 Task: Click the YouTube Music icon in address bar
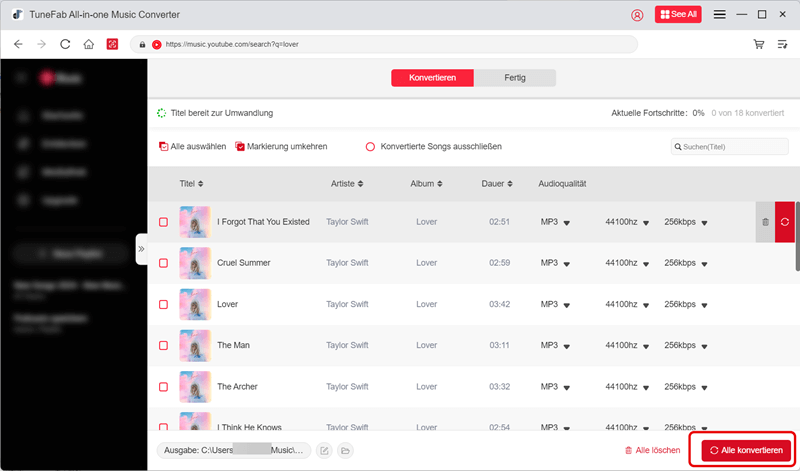pyautogui.click(x=157, y=44)
